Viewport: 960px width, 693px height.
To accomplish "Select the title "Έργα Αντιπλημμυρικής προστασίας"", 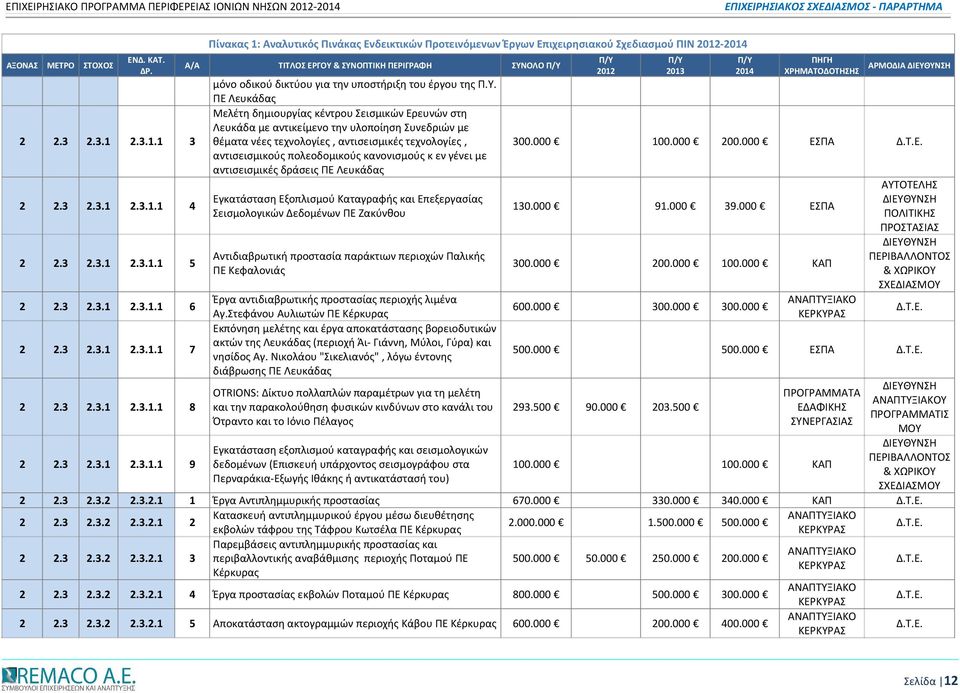I will (296, 501).
